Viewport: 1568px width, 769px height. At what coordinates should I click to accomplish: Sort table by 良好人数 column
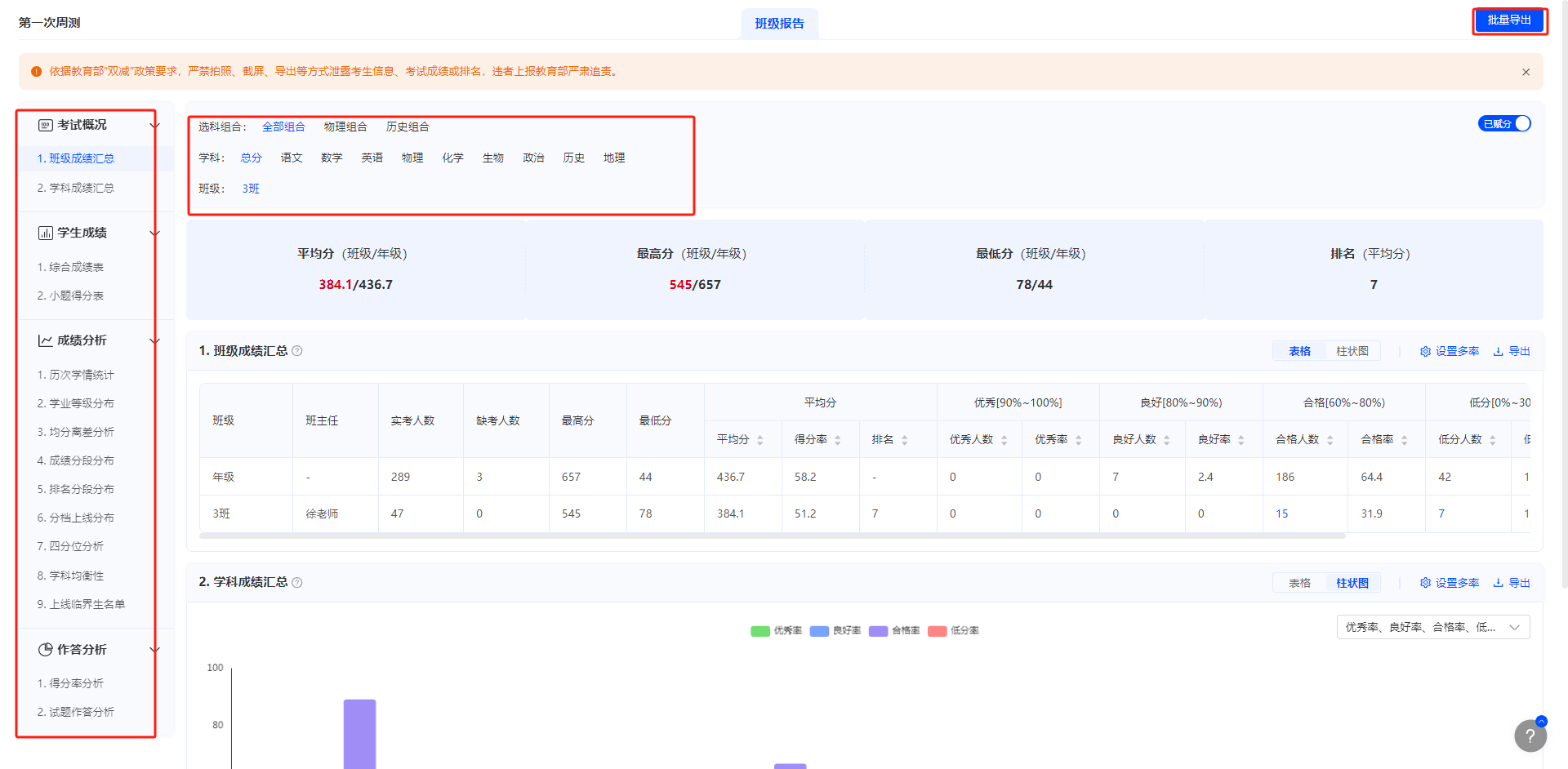point(1166,440)
